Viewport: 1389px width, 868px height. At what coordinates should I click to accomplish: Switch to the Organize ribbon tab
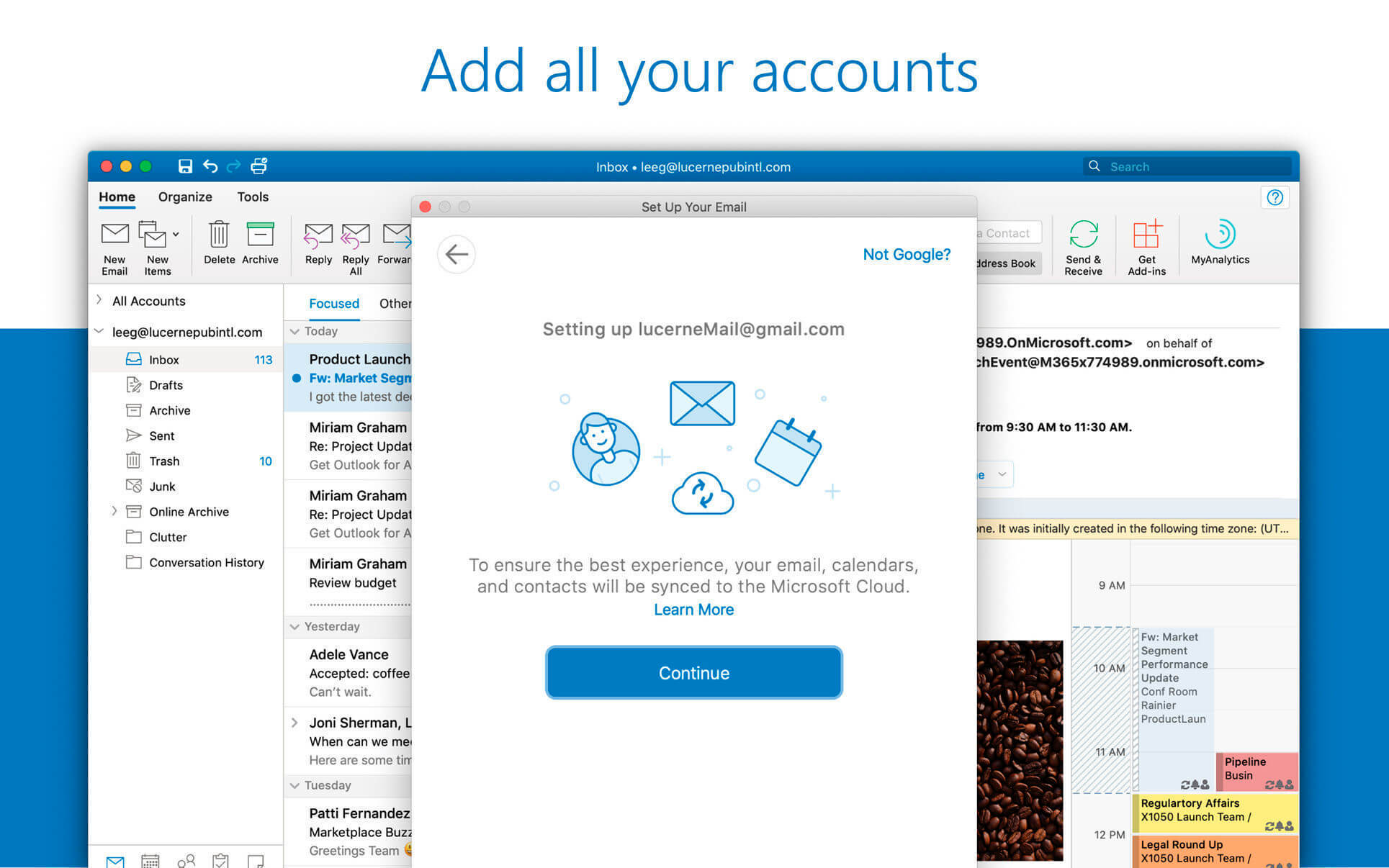185,196
